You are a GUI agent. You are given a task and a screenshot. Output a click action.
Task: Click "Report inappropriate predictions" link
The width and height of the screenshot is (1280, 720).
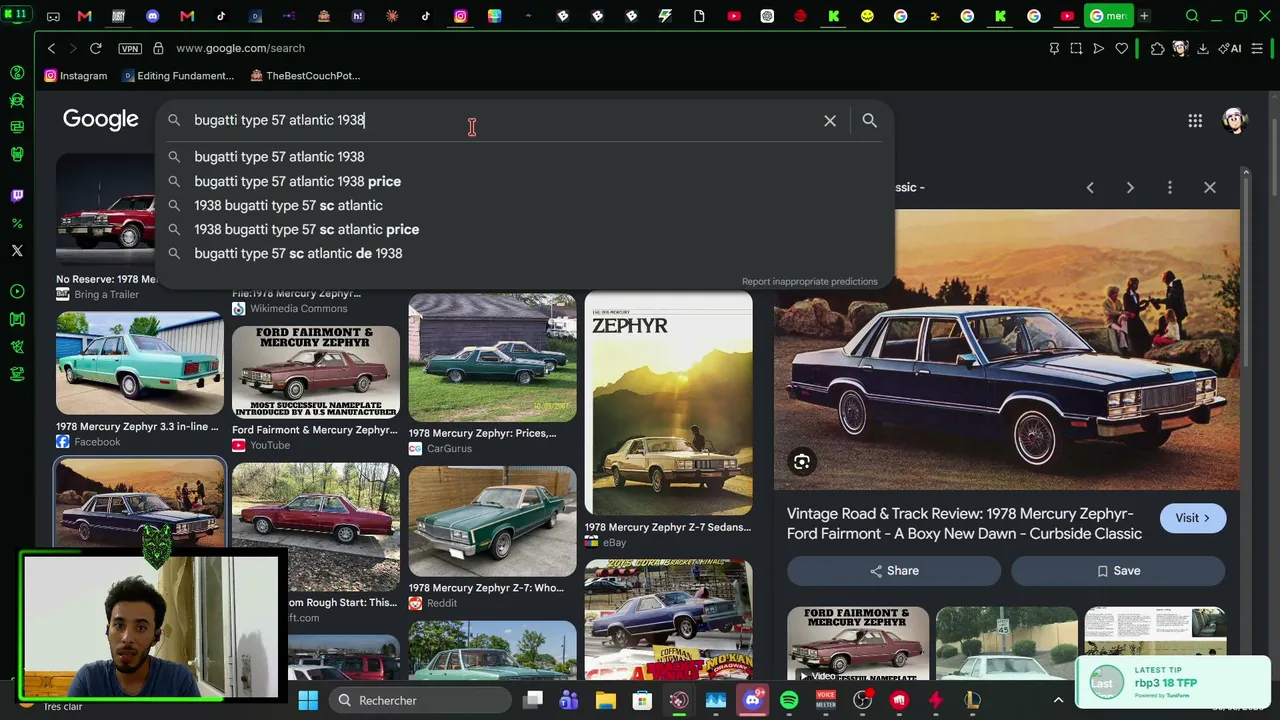point(810,281)
